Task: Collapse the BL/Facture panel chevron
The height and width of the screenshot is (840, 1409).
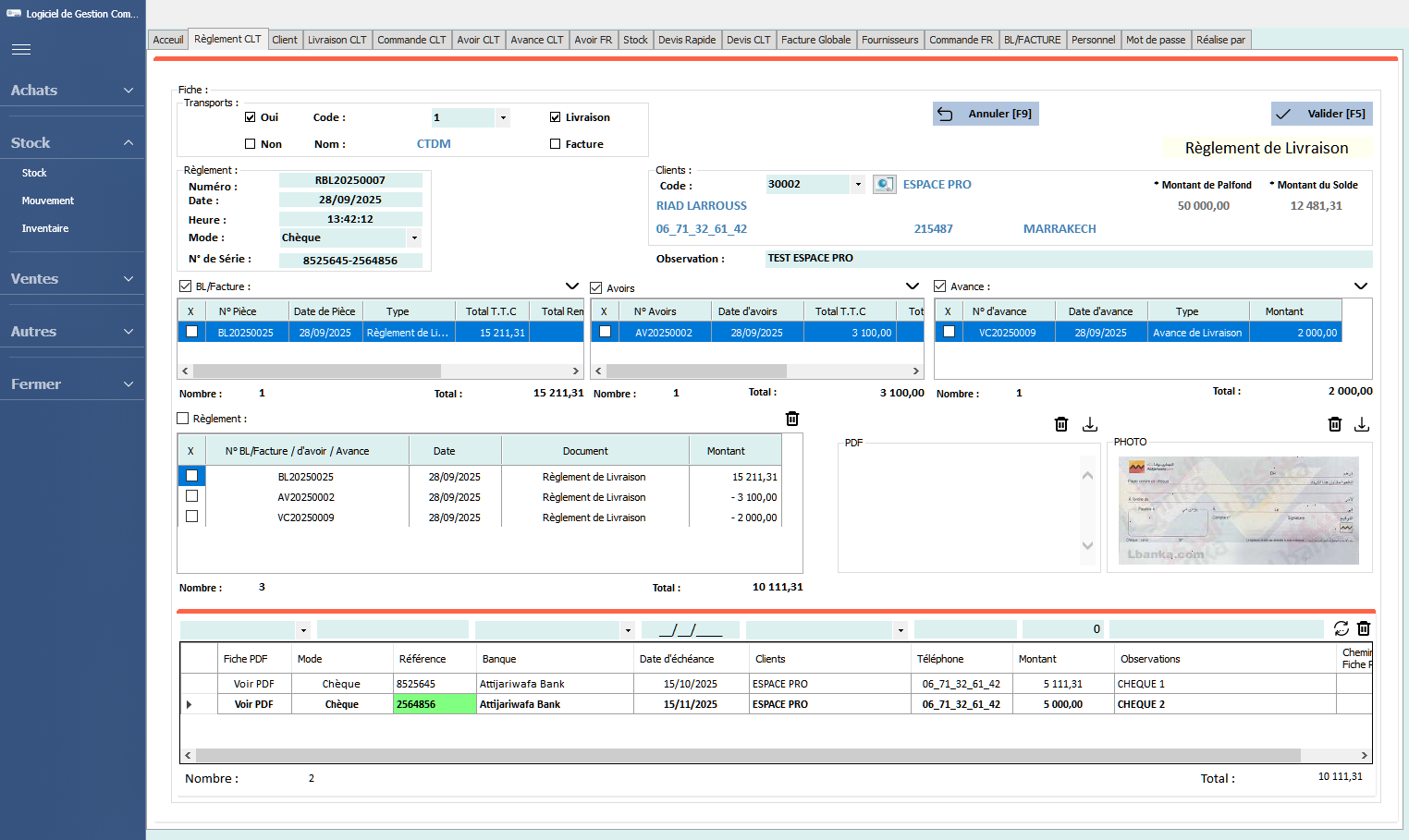Action: (572, 286)
